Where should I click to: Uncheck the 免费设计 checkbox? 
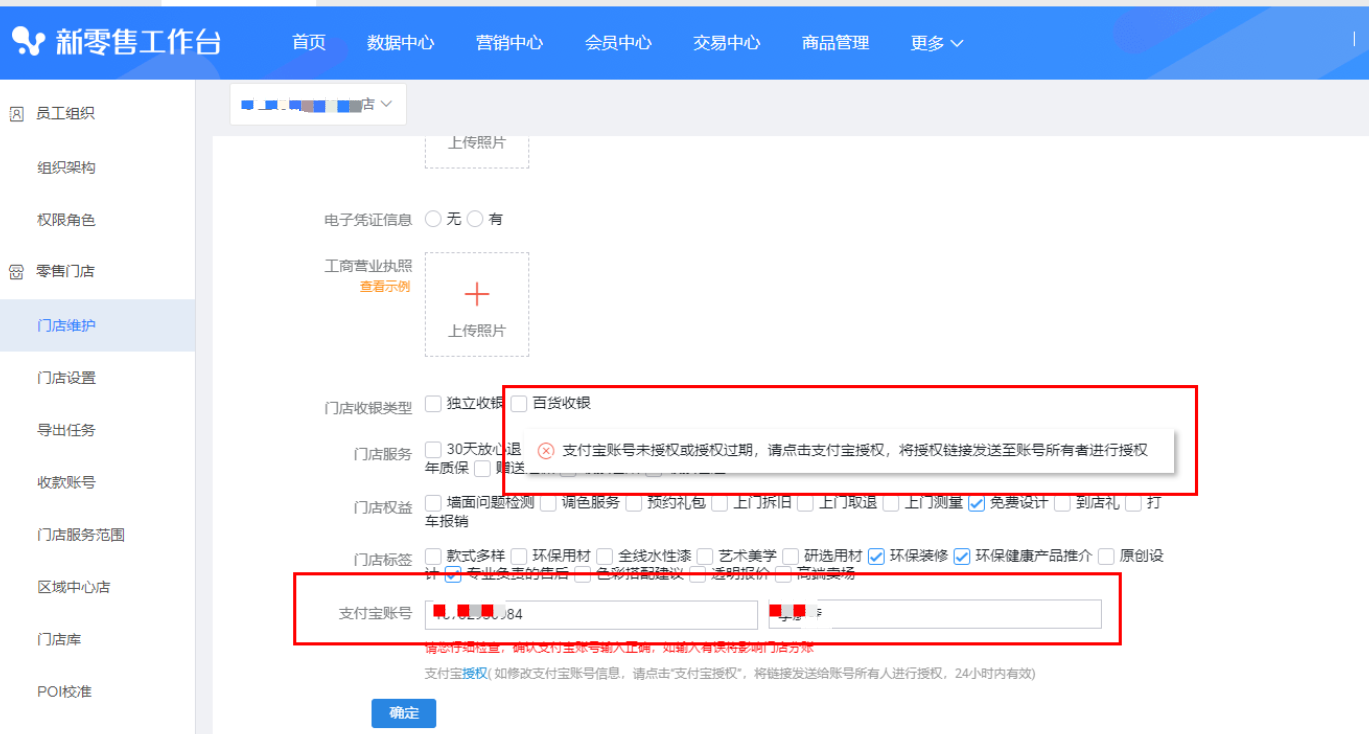(976, 503)
